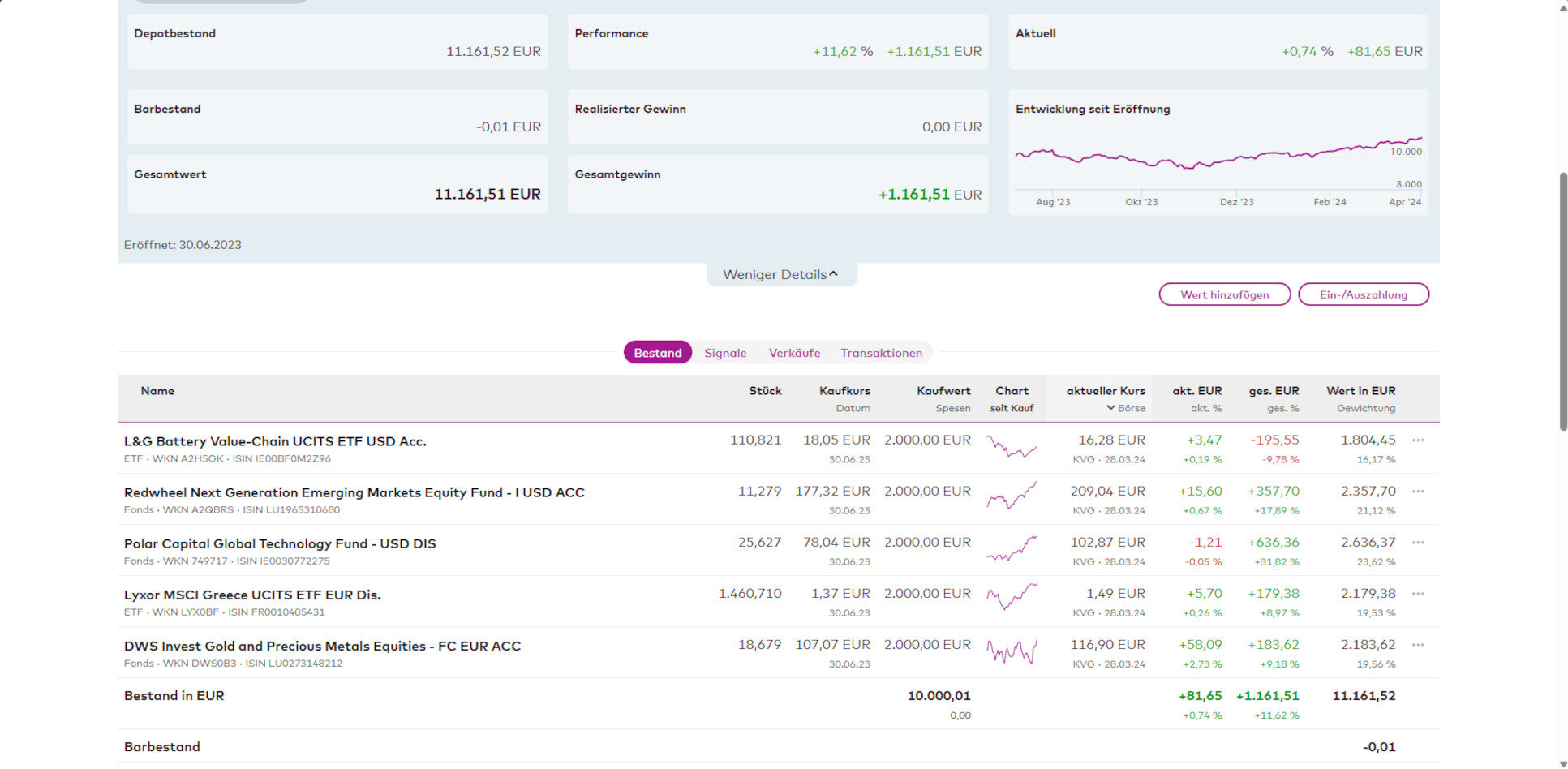The width and height of the screenshot is (1568, 769).
Task: Open more options for Polar Capital row
Action: [1418, 543]
